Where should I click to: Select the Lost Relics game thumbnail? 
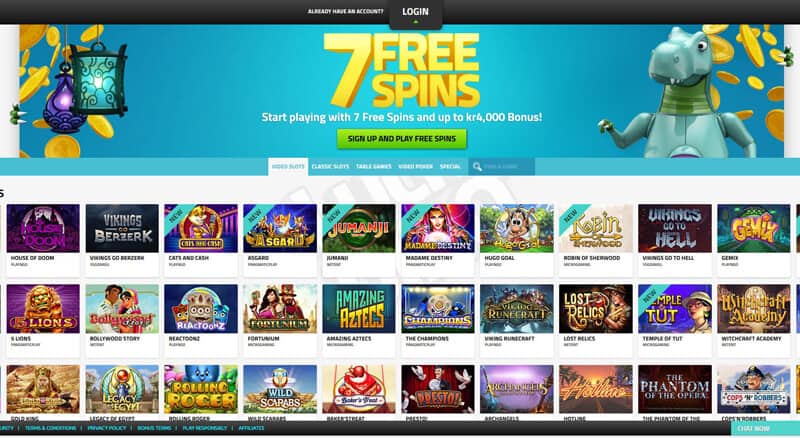(x=595, y=309)
